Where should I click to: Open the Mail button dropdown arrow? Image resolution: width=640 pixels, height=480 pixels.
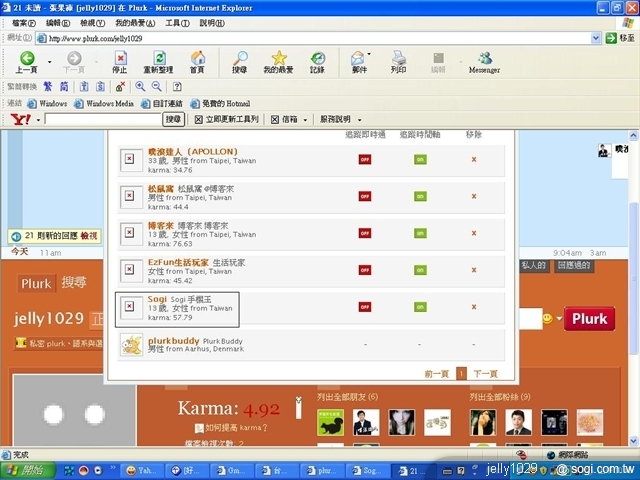pos(369,54)
